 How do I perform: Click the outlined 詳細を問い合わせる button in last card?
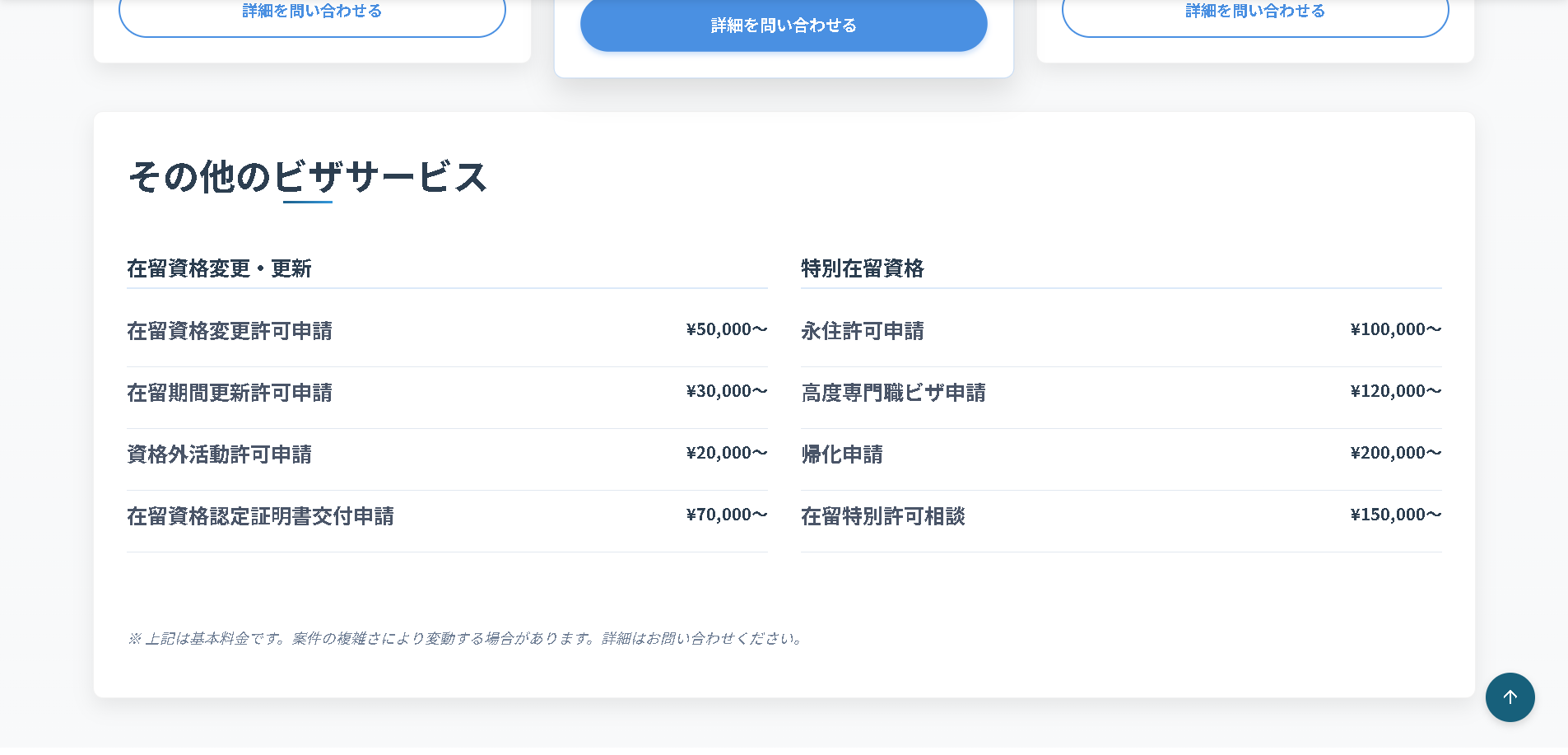pyautogui.click(x=1254, y=15)
